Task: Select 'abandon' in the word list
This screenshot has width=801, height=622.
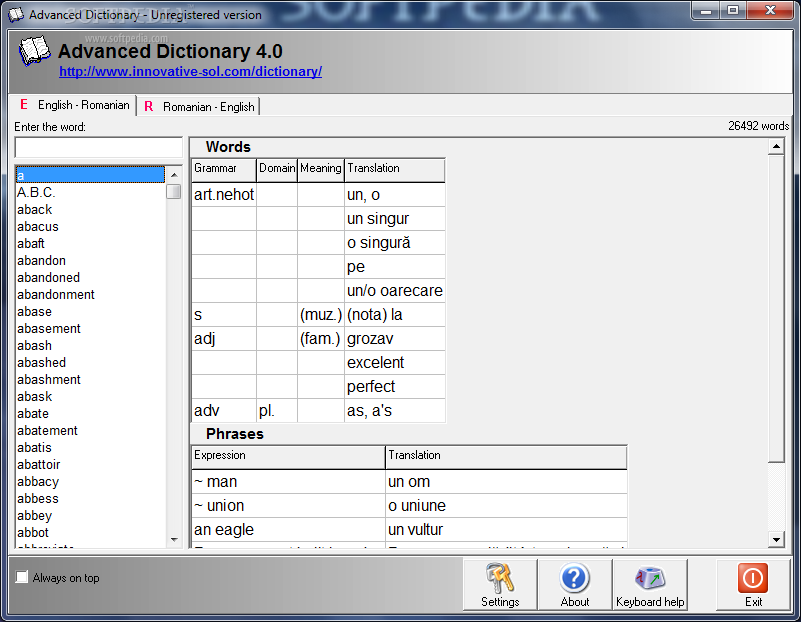Action: tap(90, 260)
